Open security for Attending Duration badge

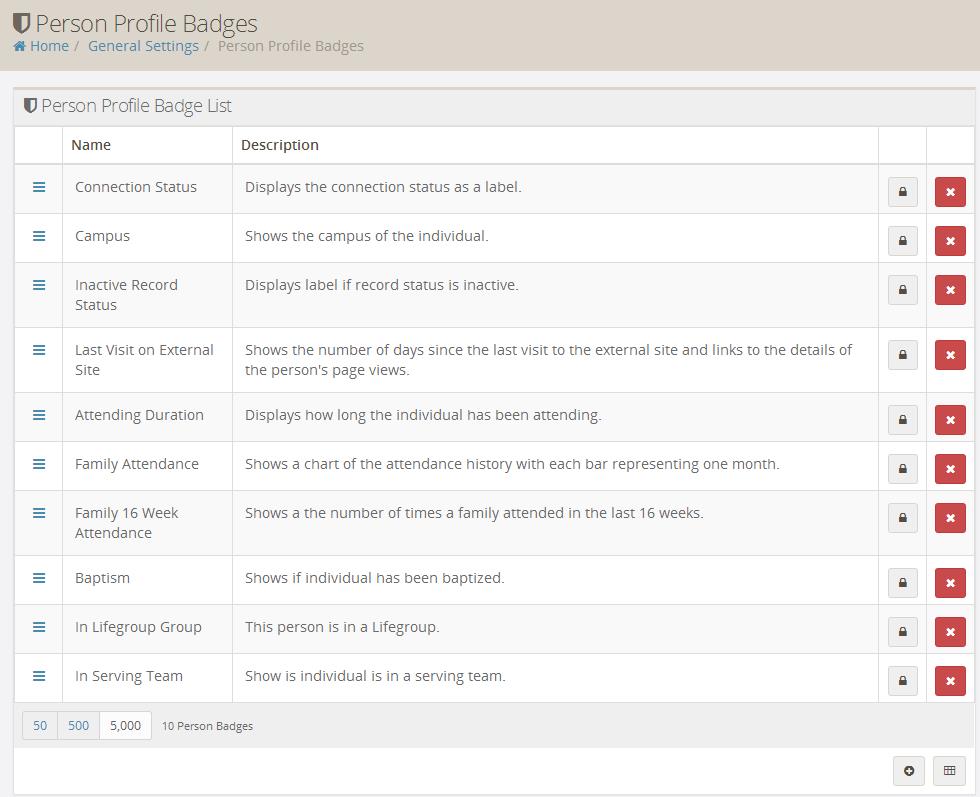(x=902, y=420)
